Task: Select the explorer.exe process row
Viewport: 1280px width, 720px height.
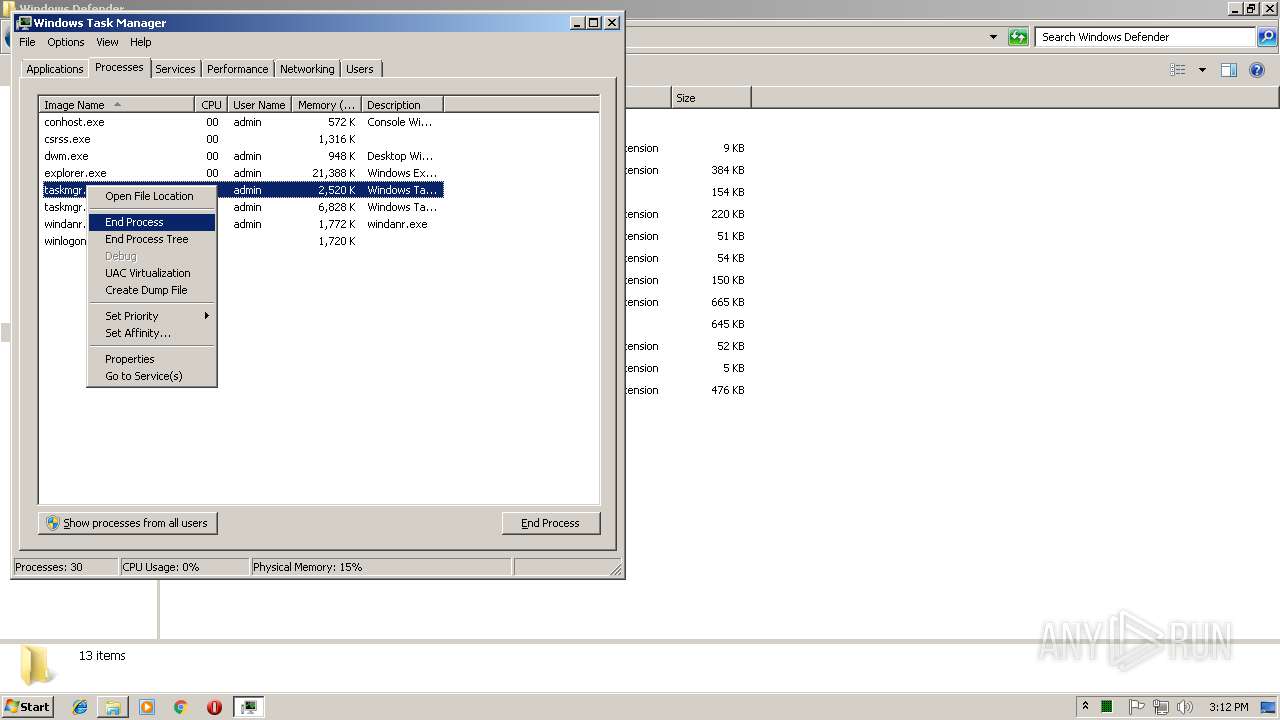Action: (241, 173)
